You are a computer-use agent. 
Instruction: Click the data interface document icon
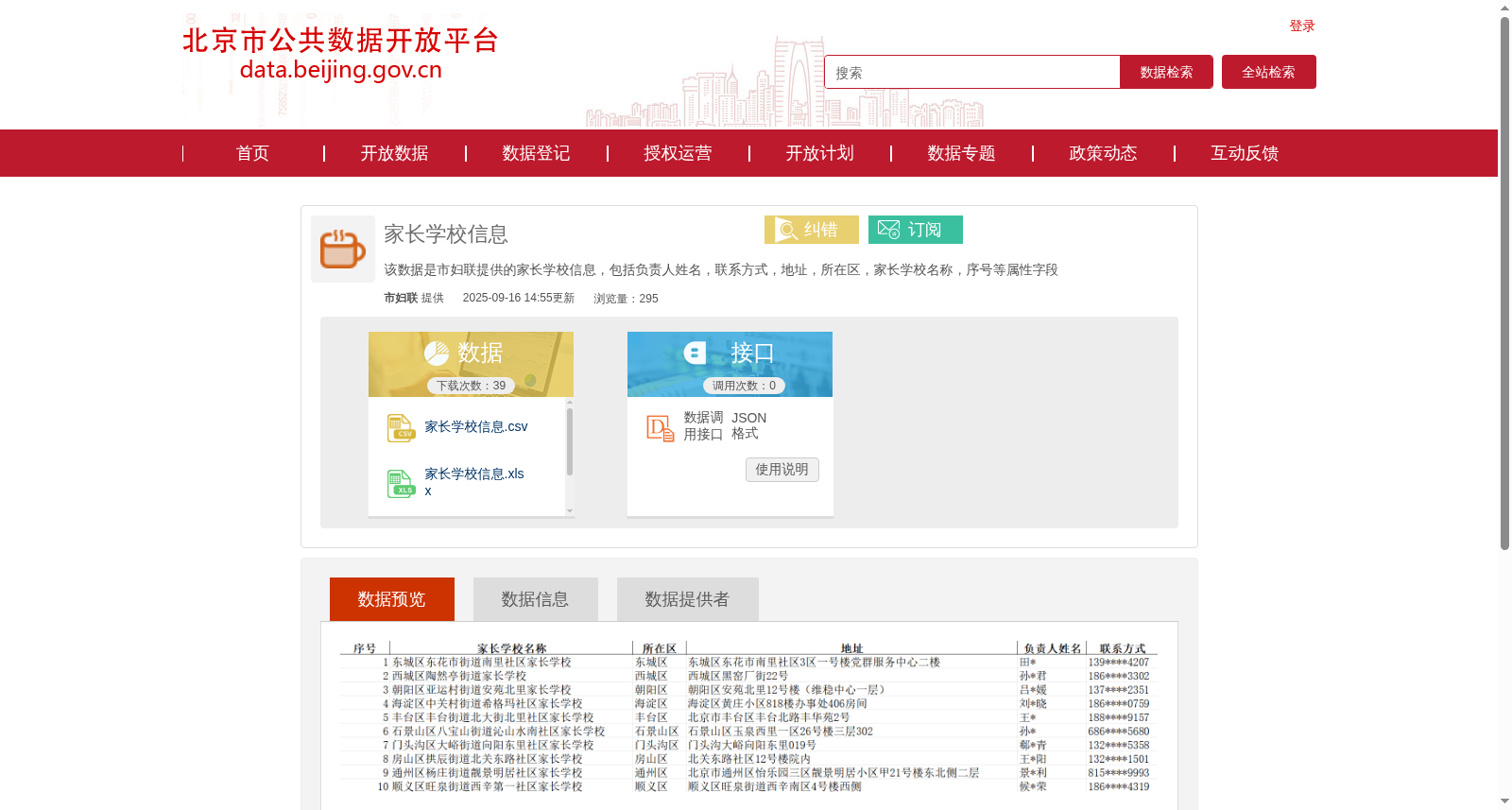660,428
